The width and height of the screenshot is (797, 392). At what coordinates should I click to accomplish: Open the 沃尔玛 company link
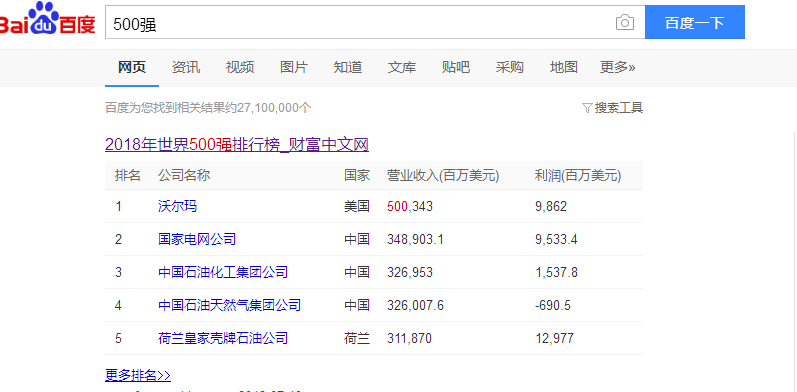point(177,206)
